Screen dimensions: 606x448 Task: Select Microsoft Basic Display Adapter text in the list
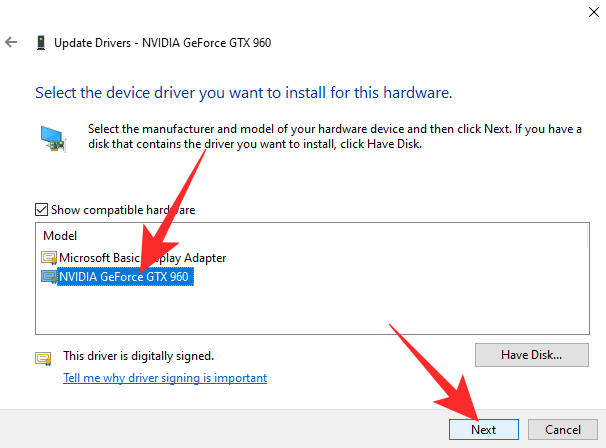tap(142, 258)
